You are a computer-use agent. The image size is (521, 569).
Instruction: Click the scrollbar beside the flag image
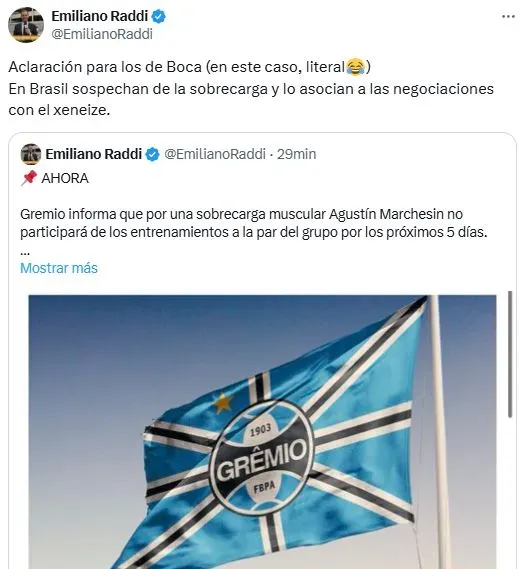(509, 354)
